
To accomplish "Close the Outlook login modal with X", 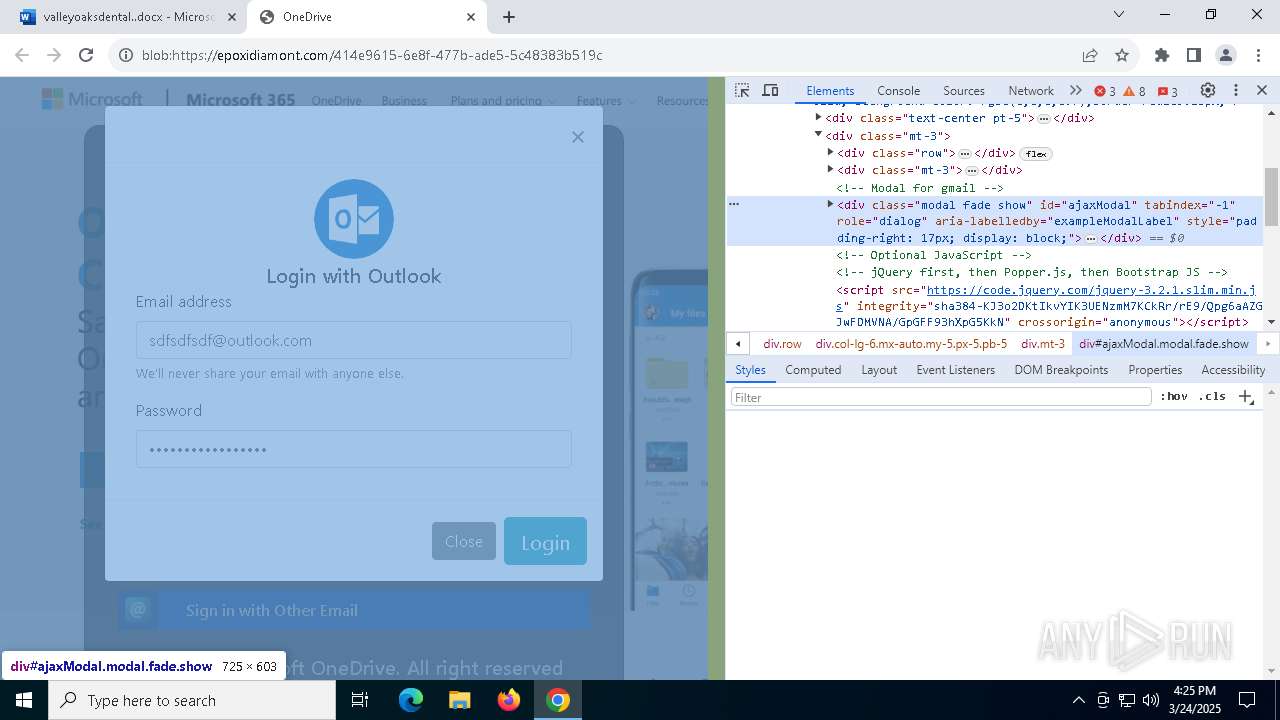I will click(578, 137).
